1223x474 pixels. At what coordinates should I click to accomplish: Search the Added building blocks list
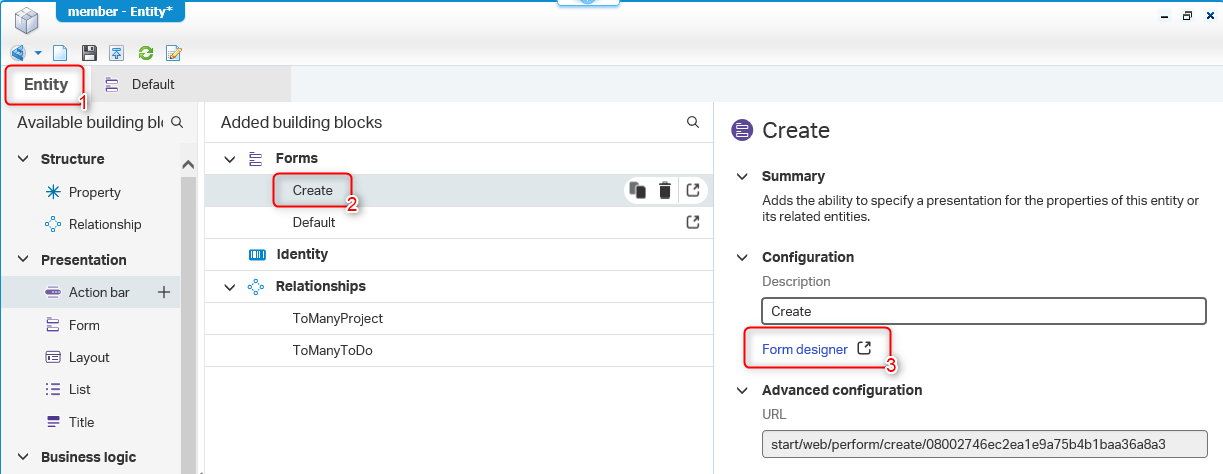coord(693,122)
